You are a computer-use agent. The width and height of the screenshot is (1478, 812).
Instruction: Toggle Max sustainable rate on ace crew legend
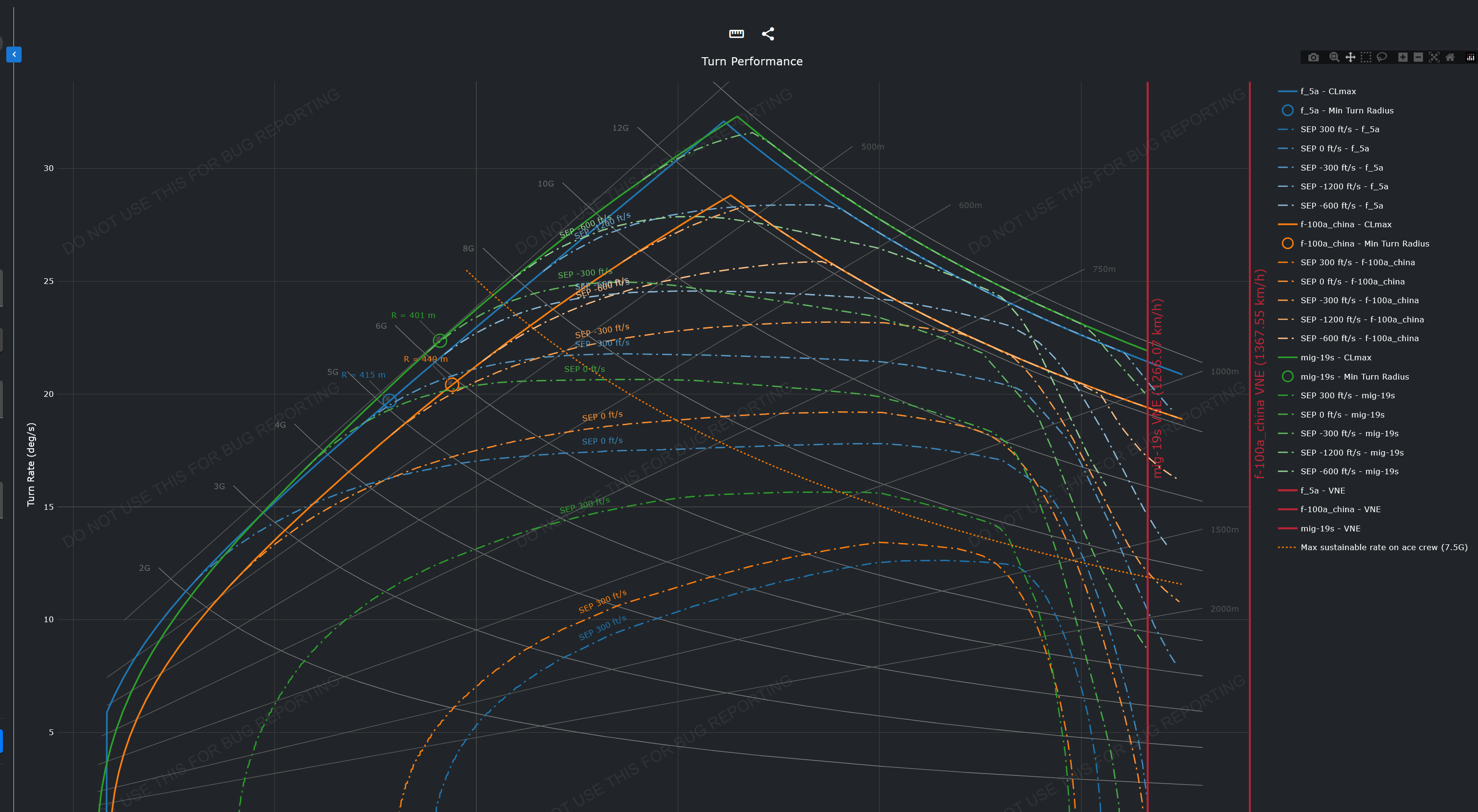pyautogui.click(x=1383, y=548)
